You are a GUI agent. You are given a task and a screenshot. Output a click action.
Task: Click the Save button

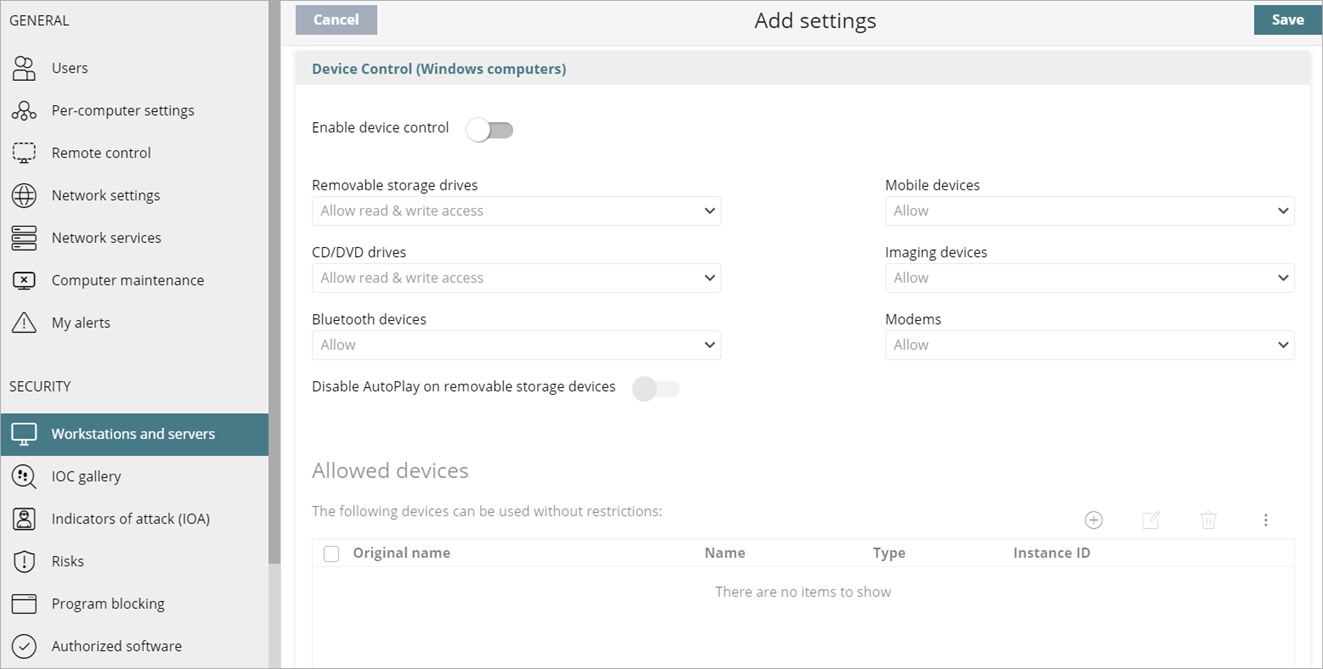1288,19
